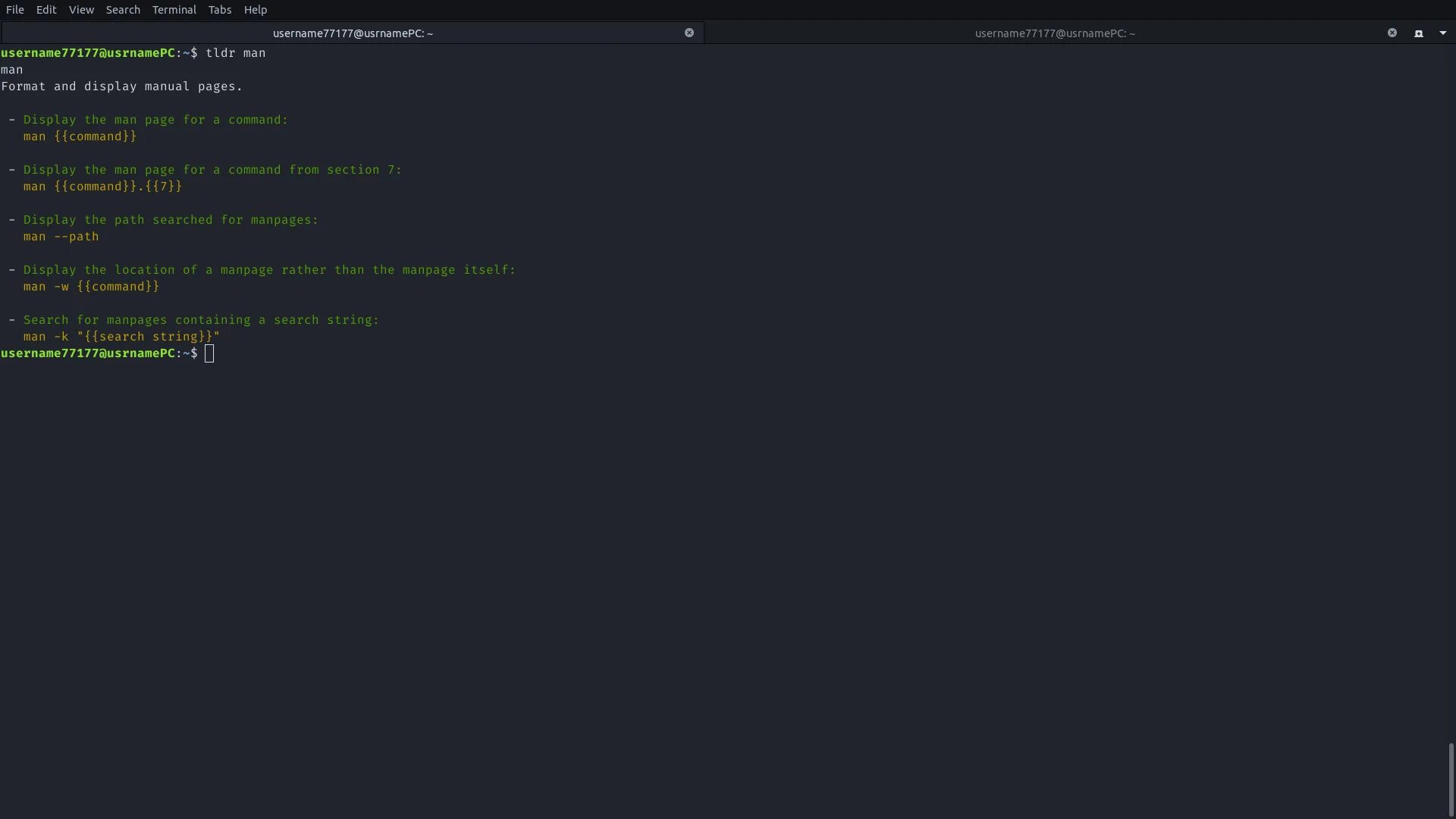Open the Edit menu
1456x819 pixels.
(46, 10)
